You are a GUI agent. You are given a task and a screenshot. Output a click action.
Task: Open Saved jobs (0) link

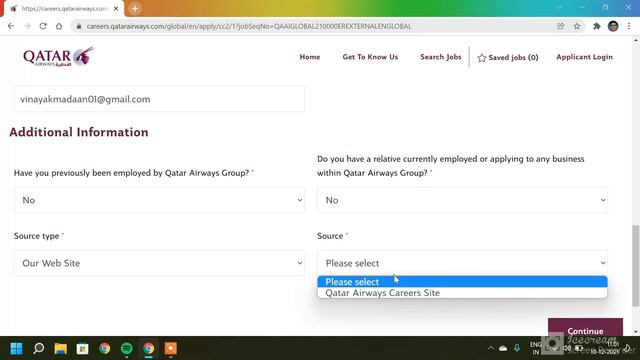pos(508,58)
